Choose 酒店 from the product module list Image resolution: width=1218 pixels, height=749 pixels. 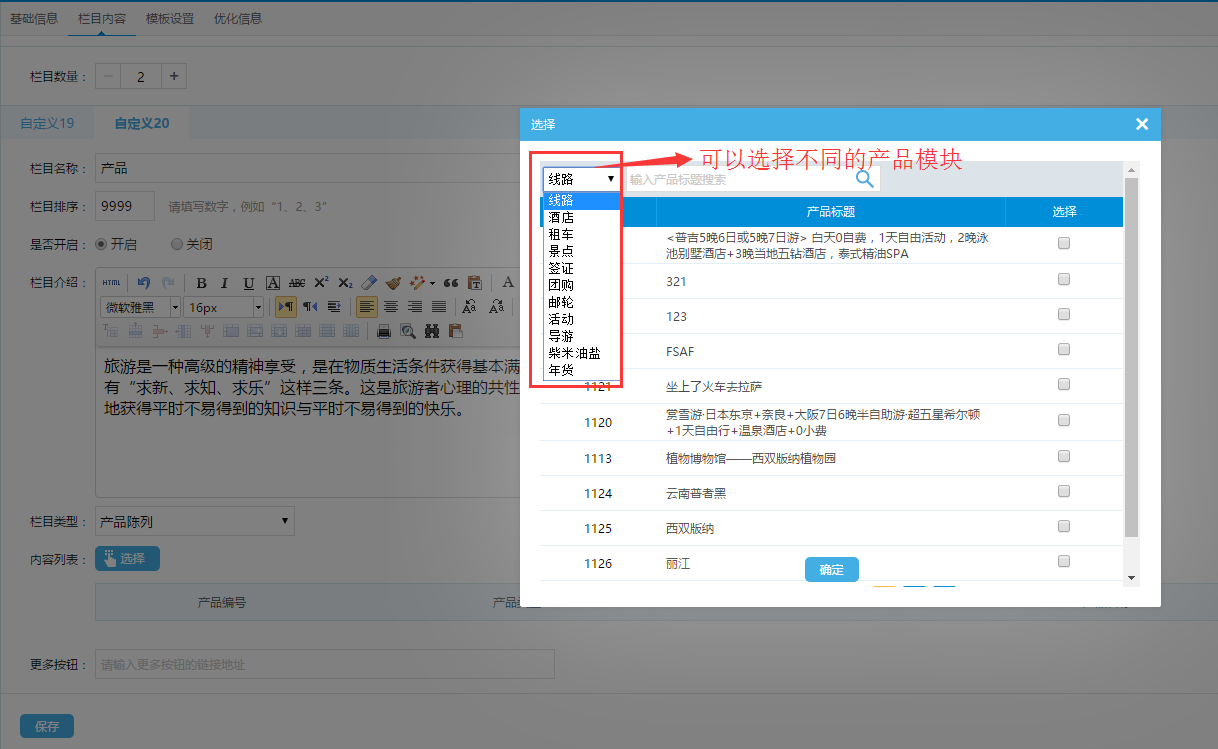point(561,217)
